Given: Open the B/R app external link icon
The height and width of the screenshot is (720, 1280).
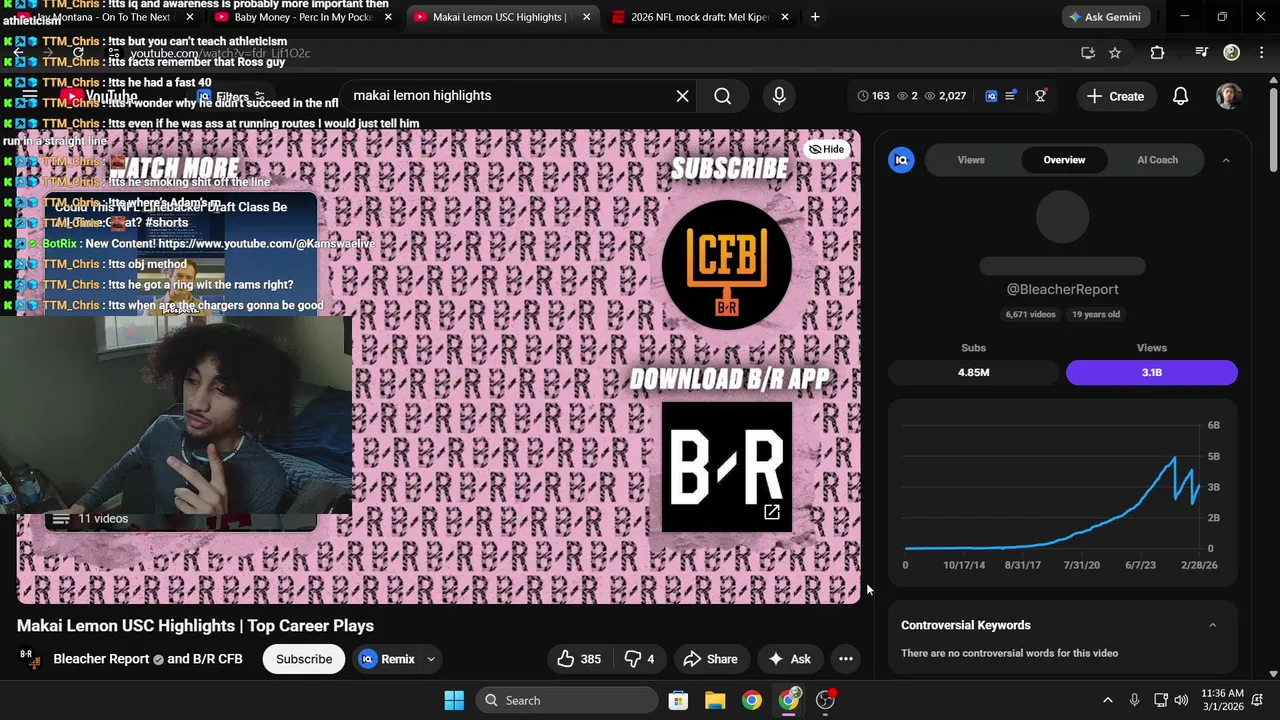Looking at the screenshot, I should tap(772, 512).
